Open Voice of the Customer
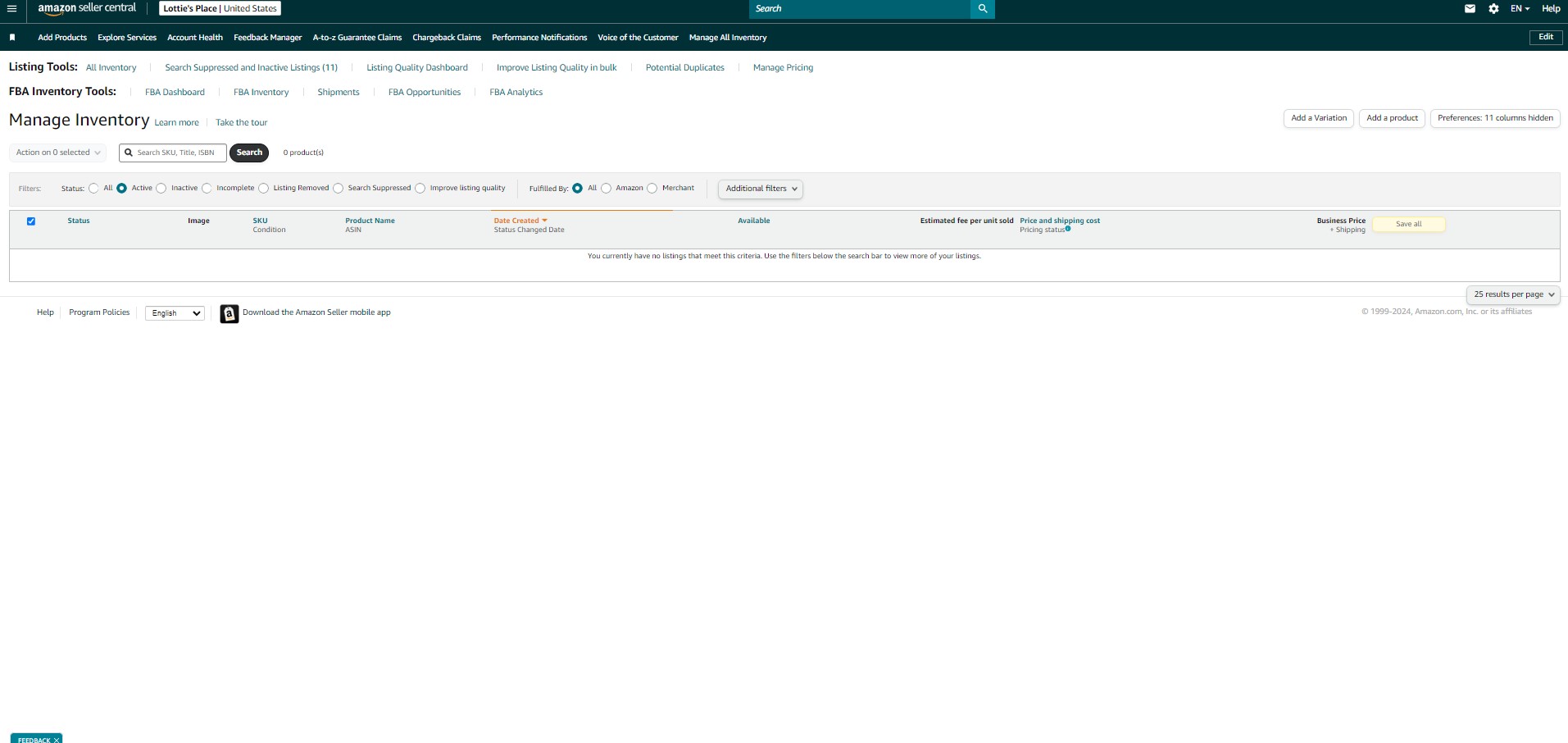Screen dimensions: 1568x743 coord(638,38)
